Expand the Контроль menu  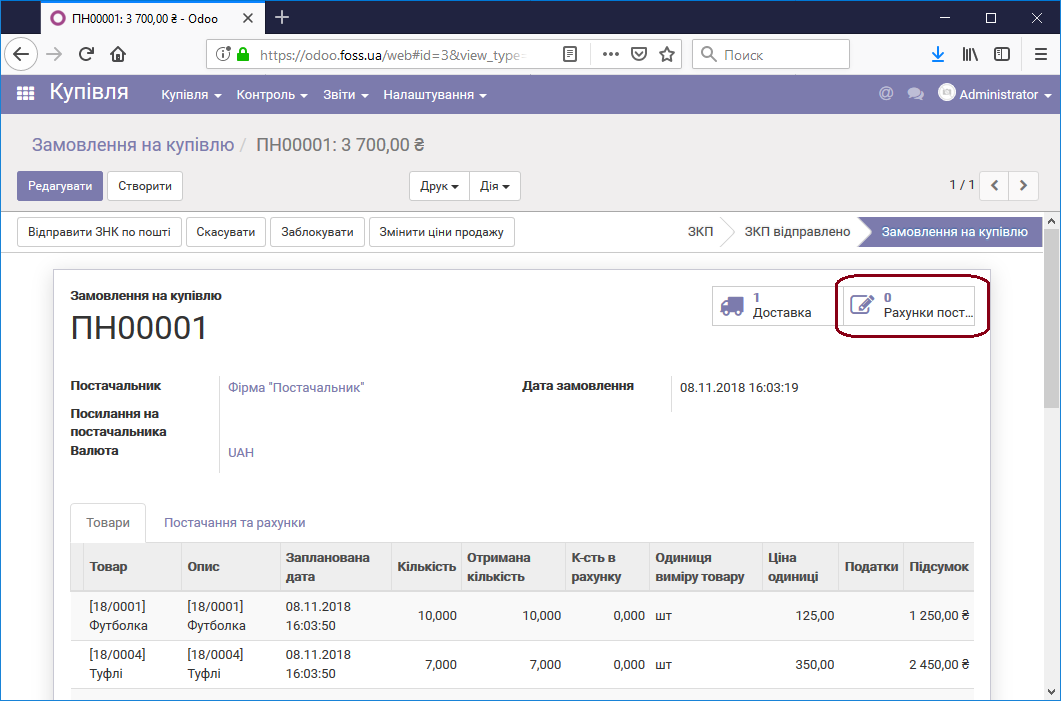272,95
